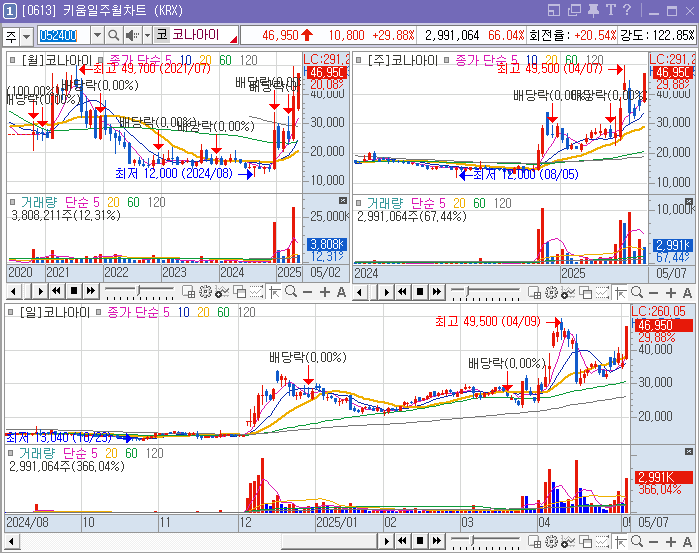
Task: Zoom in monthly chart with plus icon
Action: 325,292
